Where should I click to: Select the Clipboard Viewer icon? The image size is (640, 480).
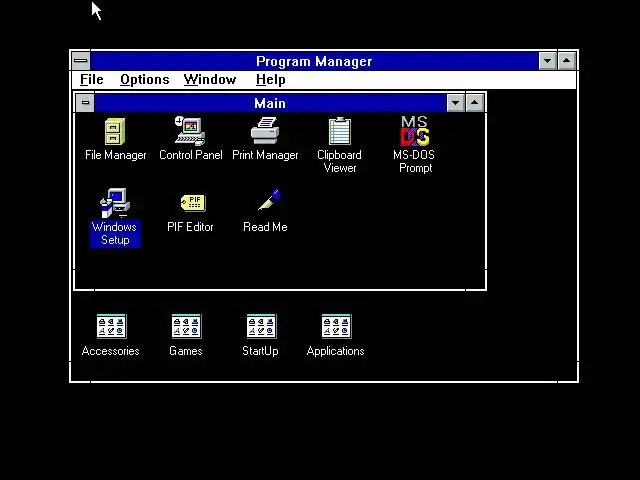click(x=340, y=131)
